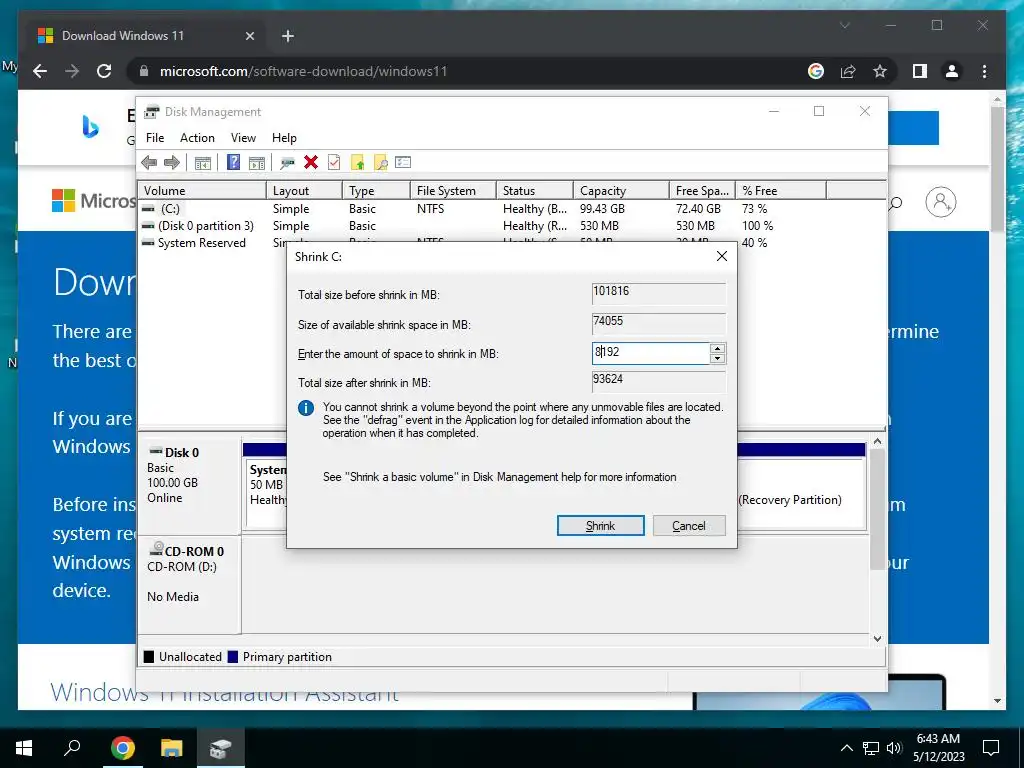Click the connect/rescan disk toolbar icon

tap(287, 163)
